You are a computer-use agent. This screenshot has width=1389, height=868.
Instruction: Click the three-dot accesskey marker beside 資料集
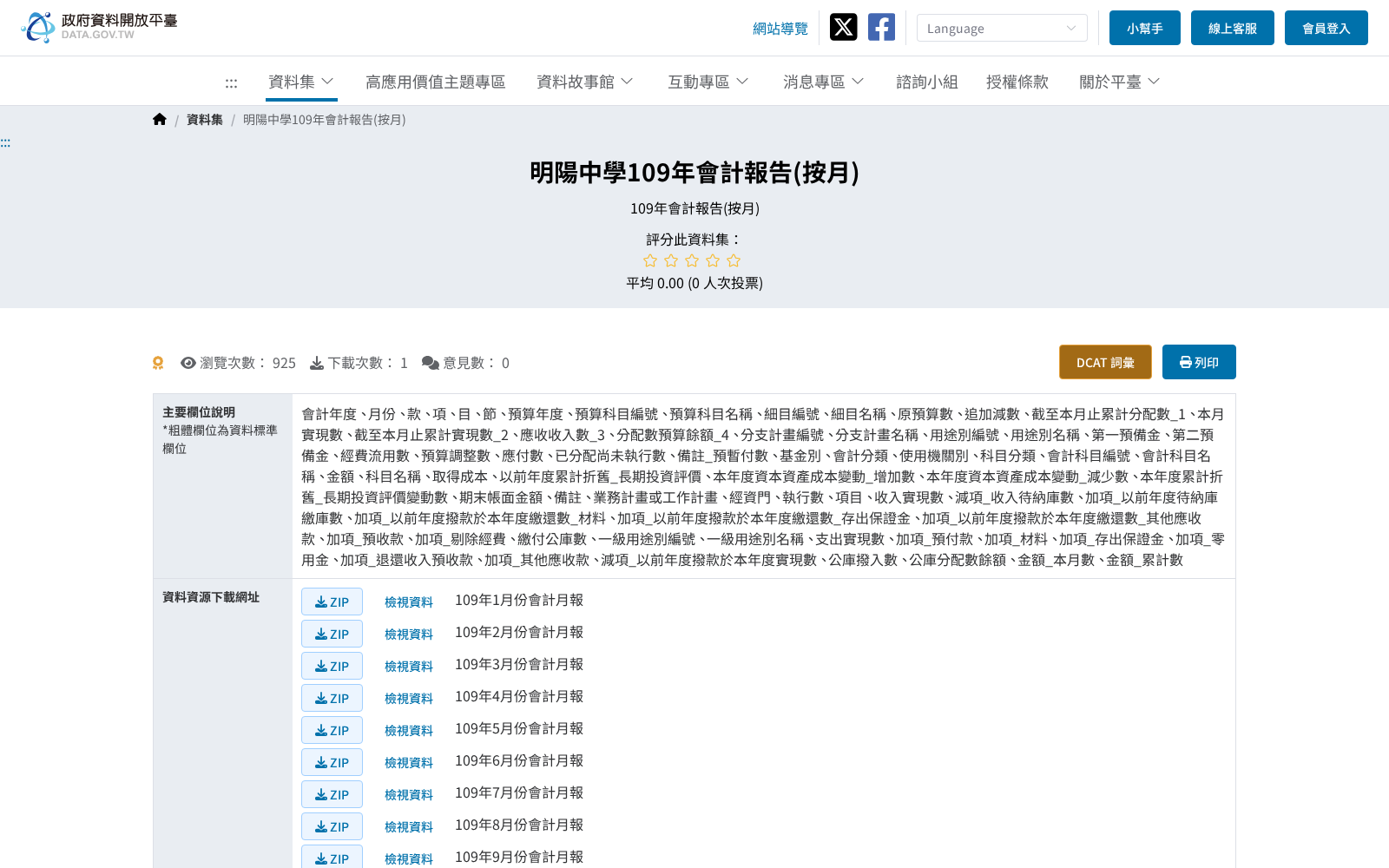pyautogui.click(x=231, y=83)
